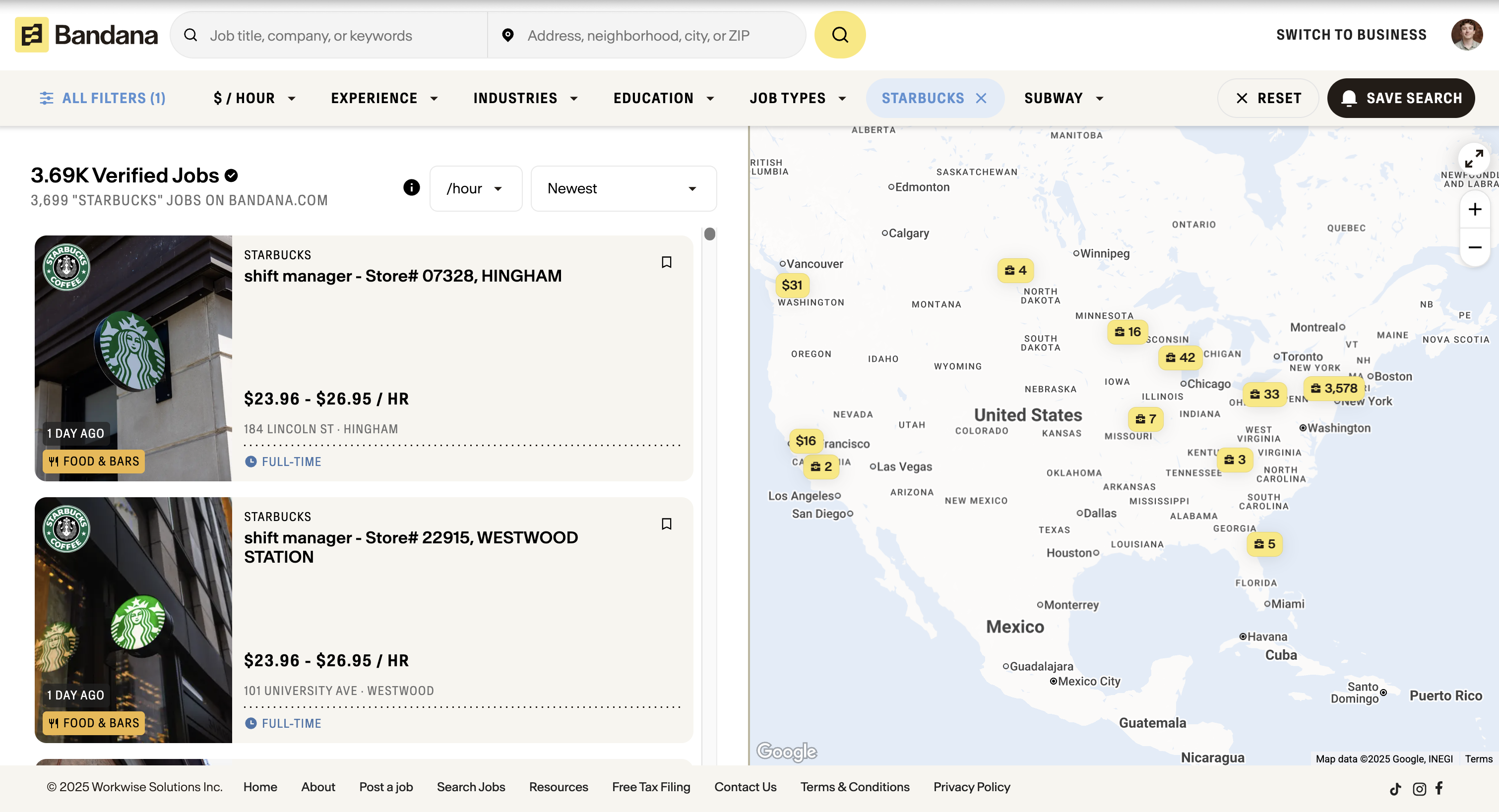The height and width of the screenshot is (812, 1499).
Task: Expand the $ / Hour filter dropdown
Action: (x=254, y=98)
